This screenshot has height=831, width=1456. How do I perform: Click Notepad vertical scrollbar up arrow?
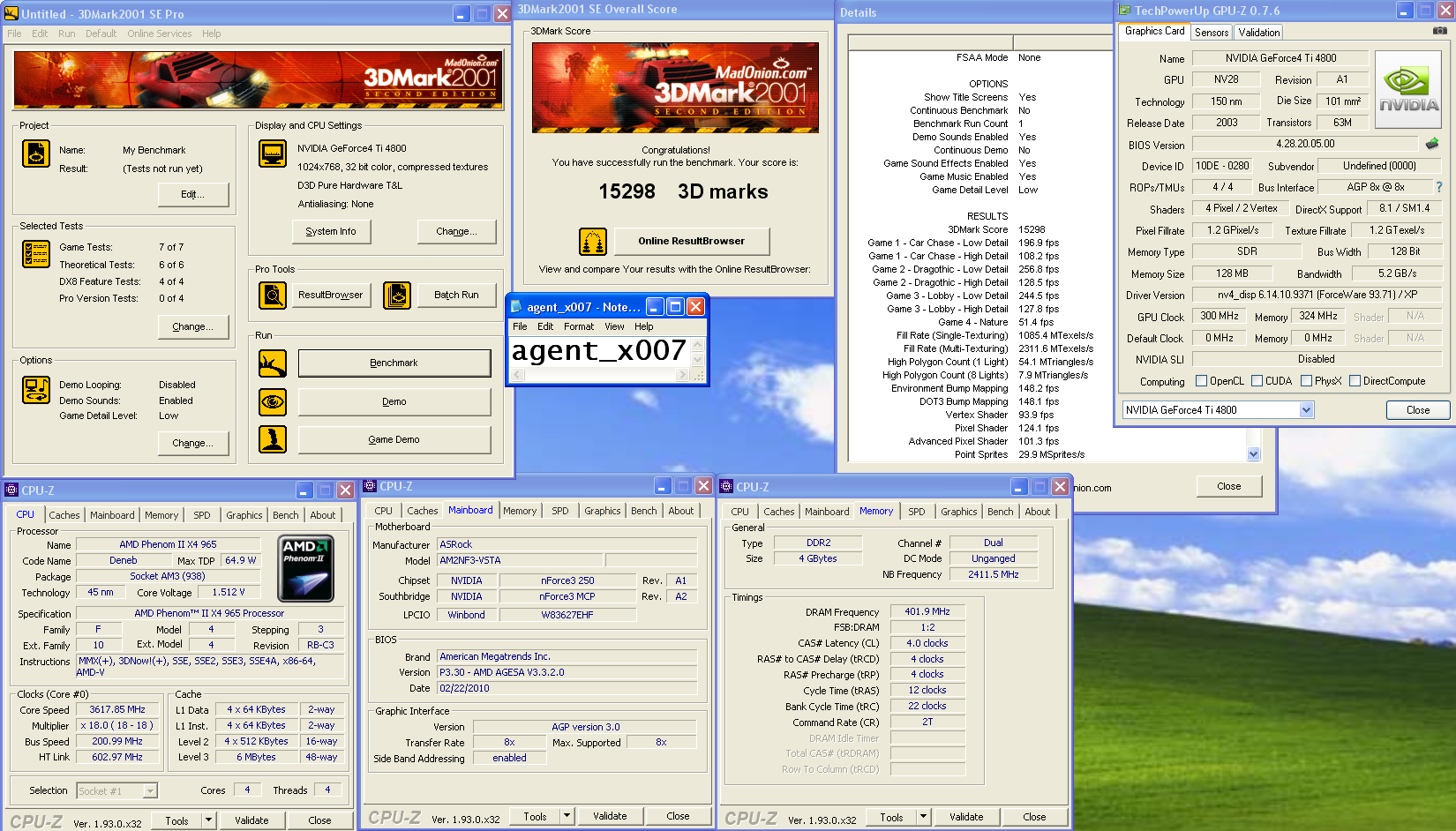pyautogui.click(x=698, y=345)
